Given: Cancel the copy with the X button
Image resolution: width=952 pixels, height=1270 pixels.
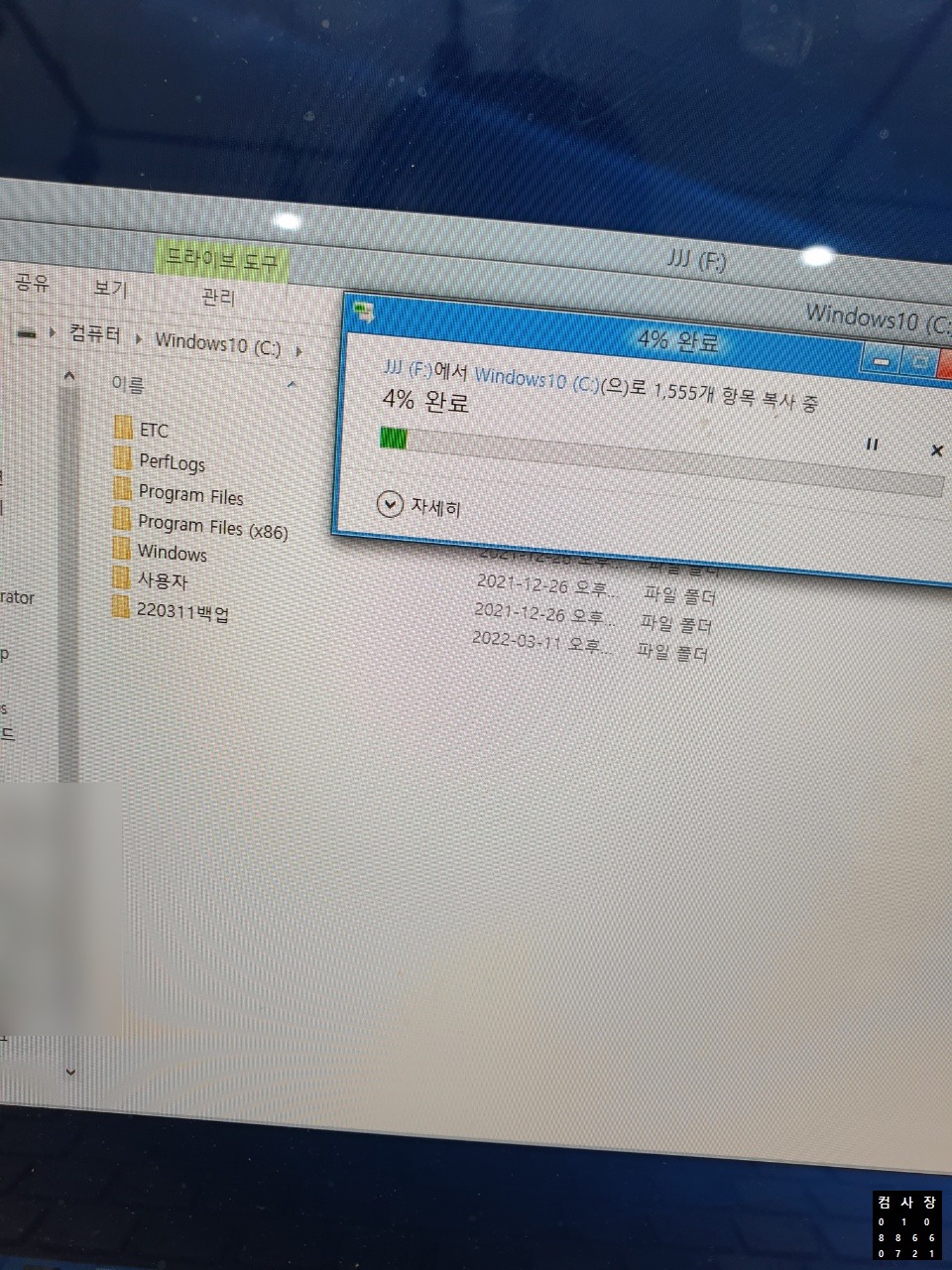Looking at the screenshot, I should 936,450.
